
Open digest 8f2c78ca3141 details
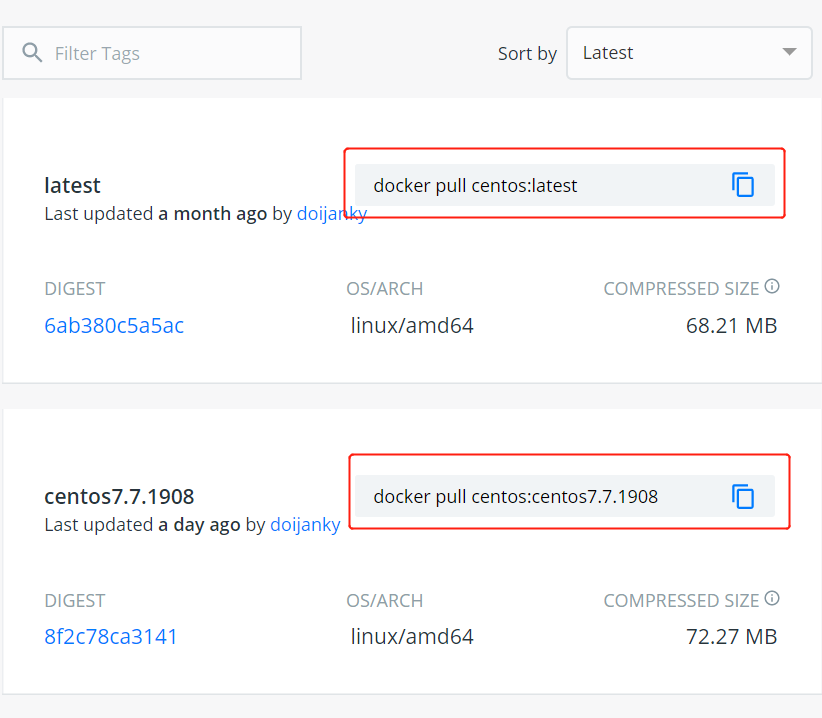[x=110, y=637]
